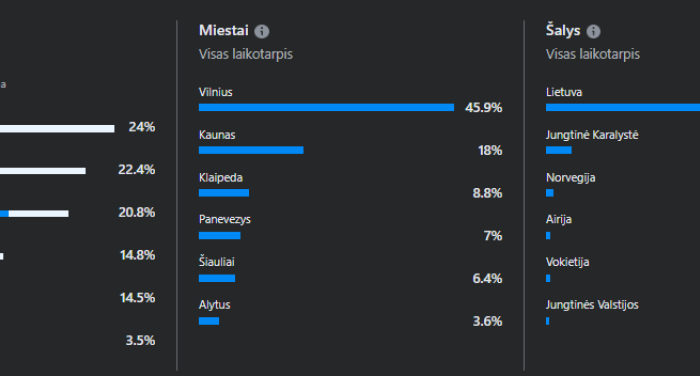
Task: Select the Norvegija country bar
Action: [x=550, y=193]
